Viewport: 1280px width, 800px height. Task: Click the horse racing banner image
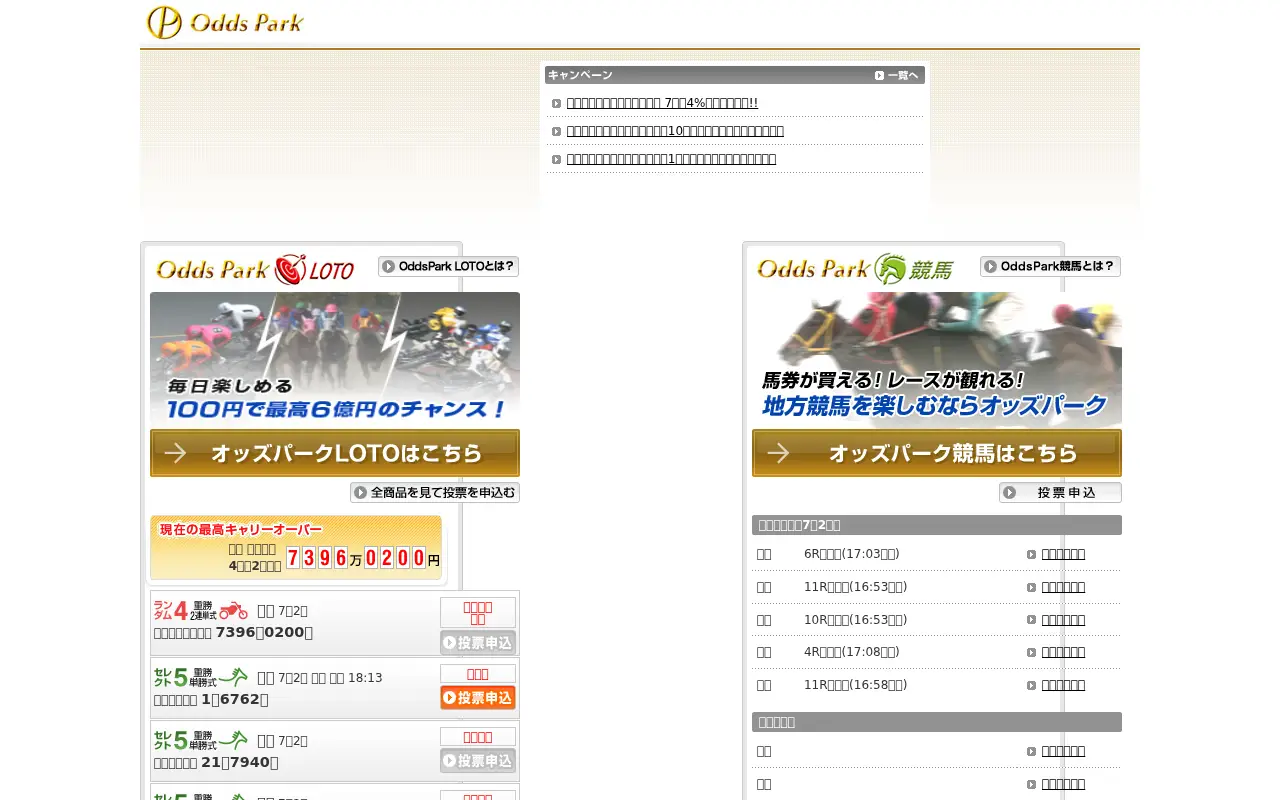pos(937,358)
